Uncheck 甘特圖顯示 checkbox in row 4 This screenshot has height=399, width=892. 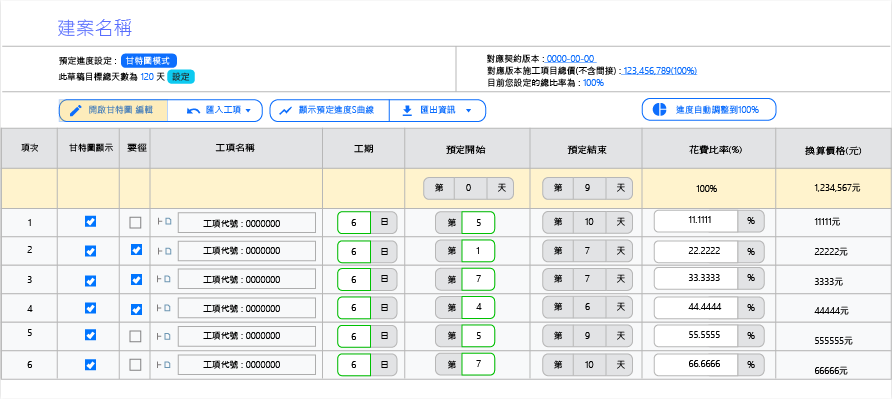coord(90,308)
